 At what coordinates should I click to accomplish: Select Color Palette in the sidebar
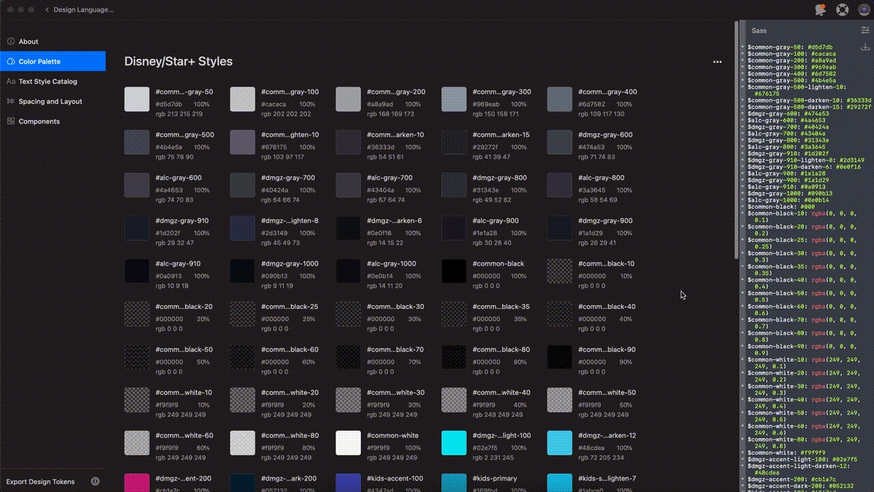53,61
